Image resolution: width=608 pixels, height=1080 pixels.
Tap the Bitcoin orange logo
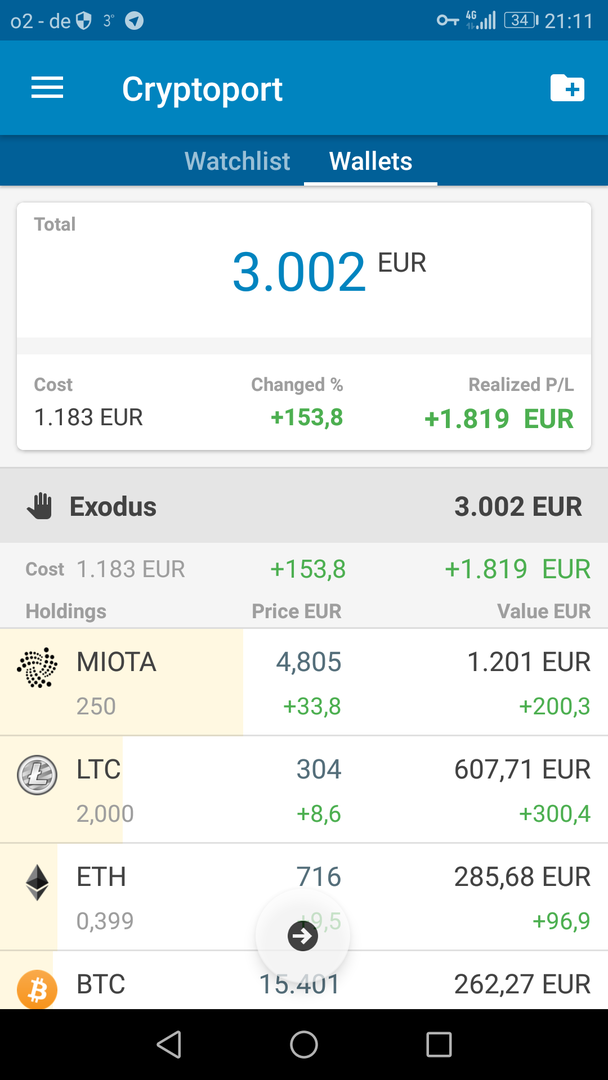(x=38, y=989)
